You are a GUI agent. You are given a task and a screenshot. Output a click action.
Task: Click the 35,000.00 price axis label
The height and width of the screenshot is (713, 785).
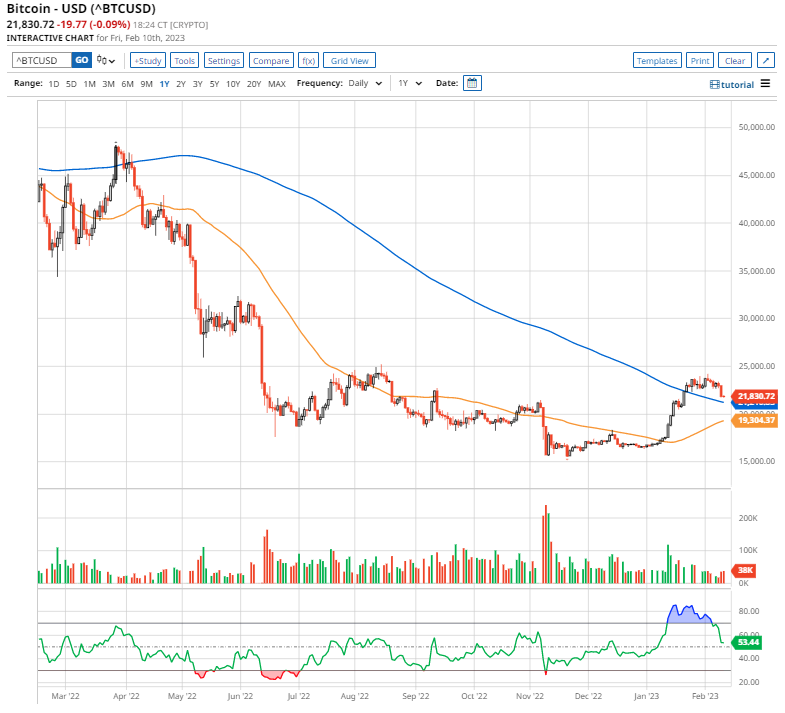coord(756,271)
